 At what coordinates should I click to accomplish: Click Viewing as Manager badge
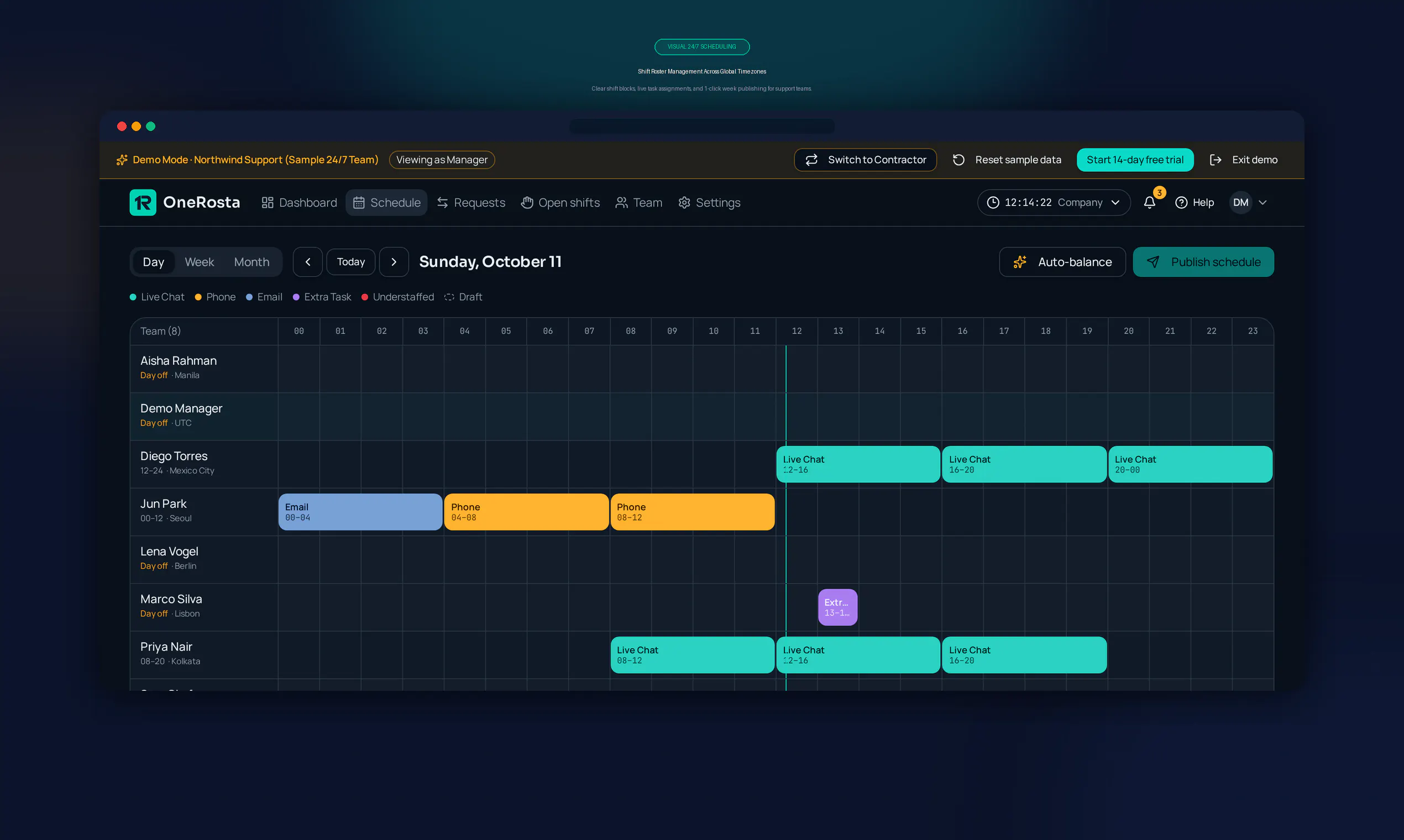click(x=442, y=160)
